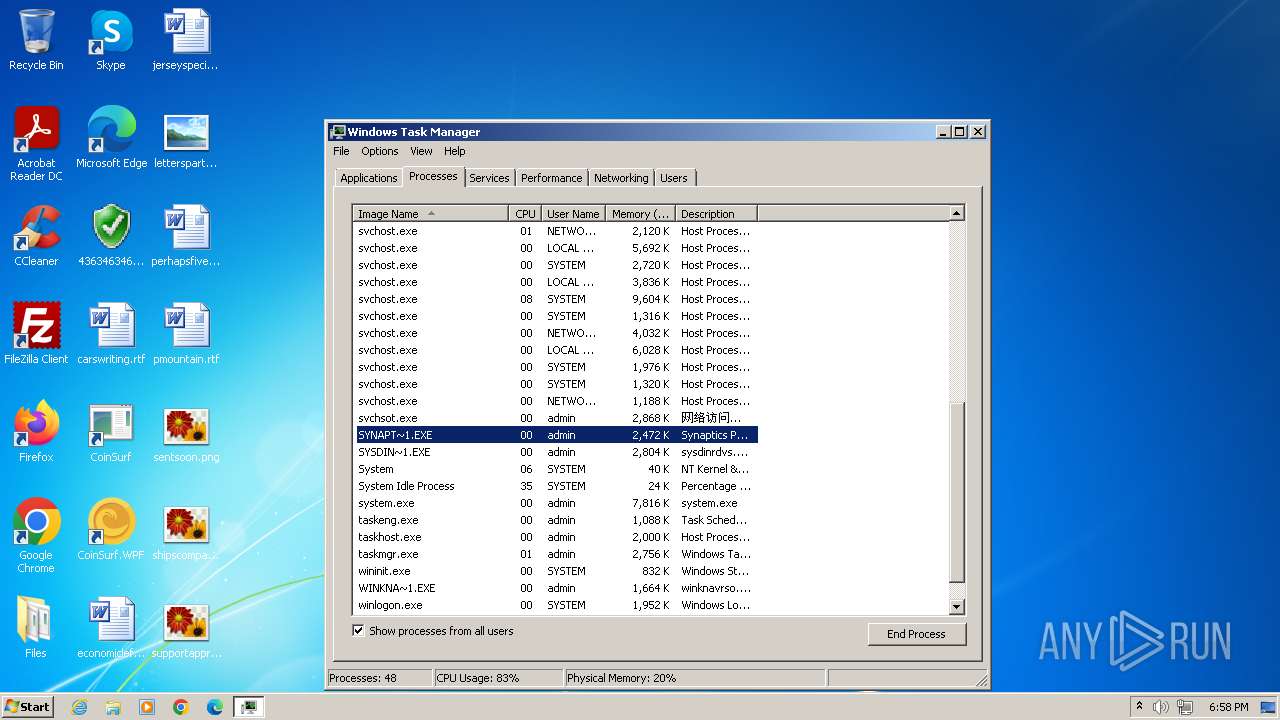
Task: Sort by Description column header
Action: (x=717, y=213)
